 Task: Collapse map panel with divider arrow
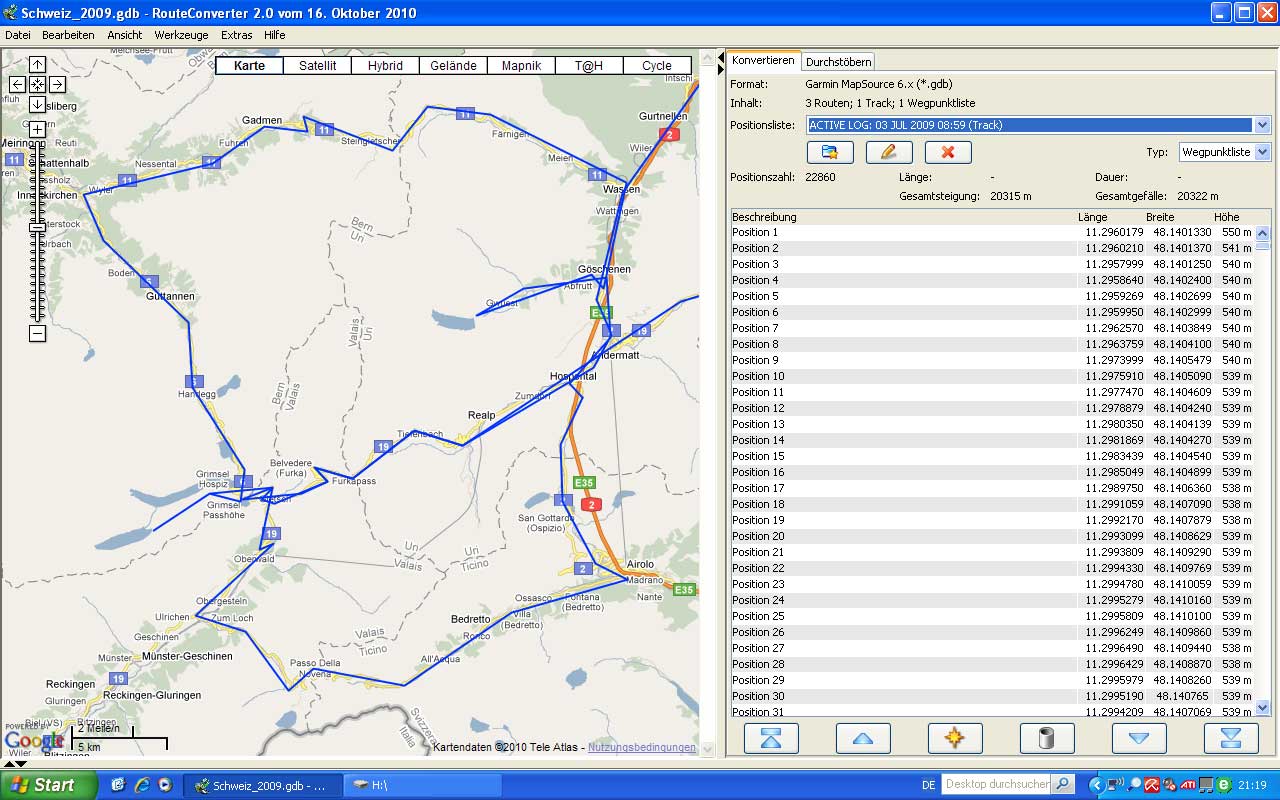pos(719,60)
